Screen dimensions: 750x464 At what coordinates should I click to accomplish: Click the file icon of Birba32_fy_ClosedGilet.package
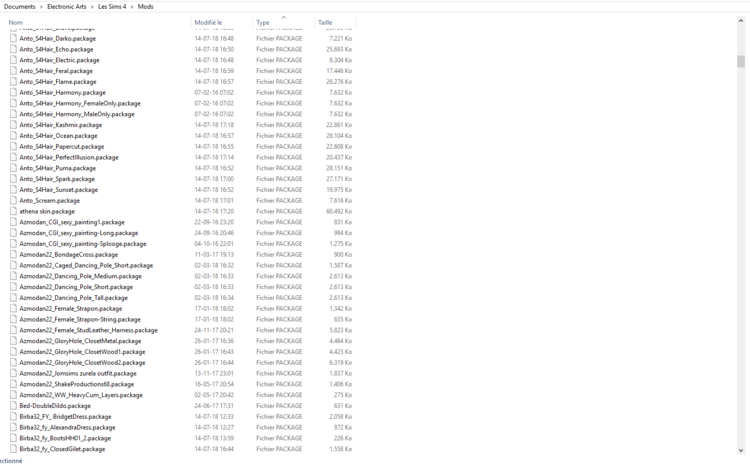tap(13, 449)
